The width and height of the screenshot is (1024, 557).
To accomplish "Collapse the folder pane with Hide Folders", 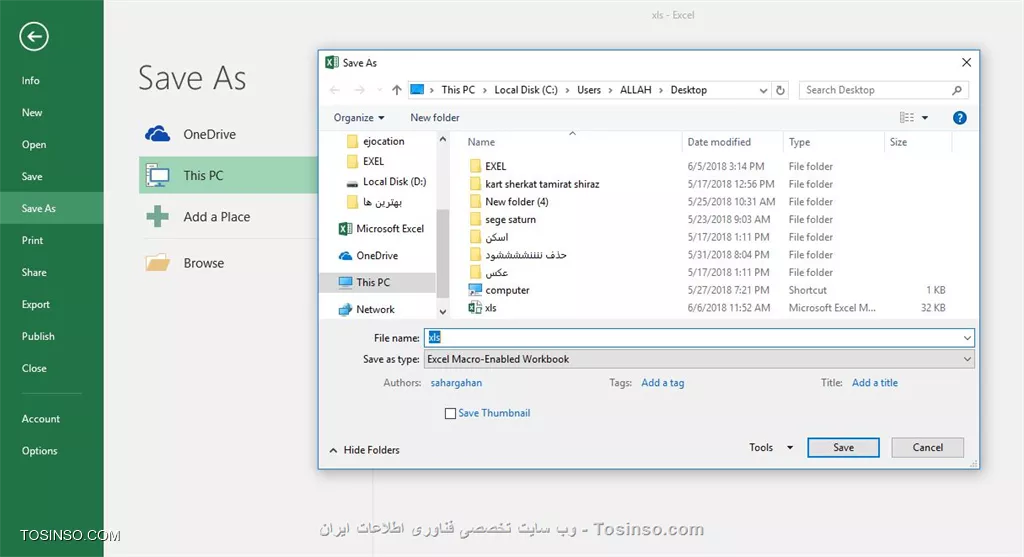I will tap(364, 450).
